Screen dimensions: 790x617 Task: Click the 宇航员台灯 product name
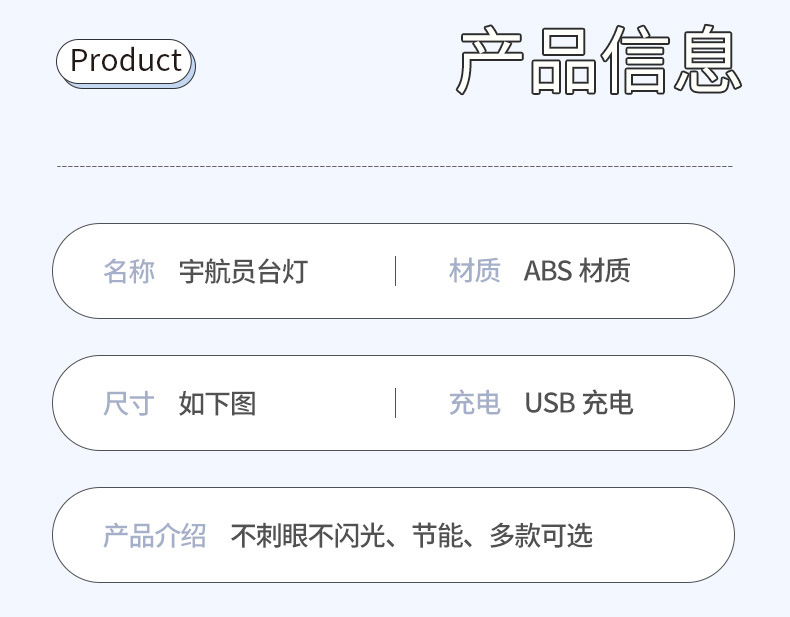click(243, 271)
